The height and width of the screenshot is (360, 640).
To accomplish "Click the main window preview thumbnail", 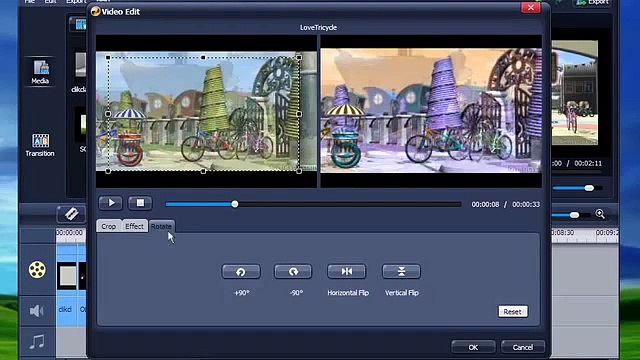I will [575, 93].
